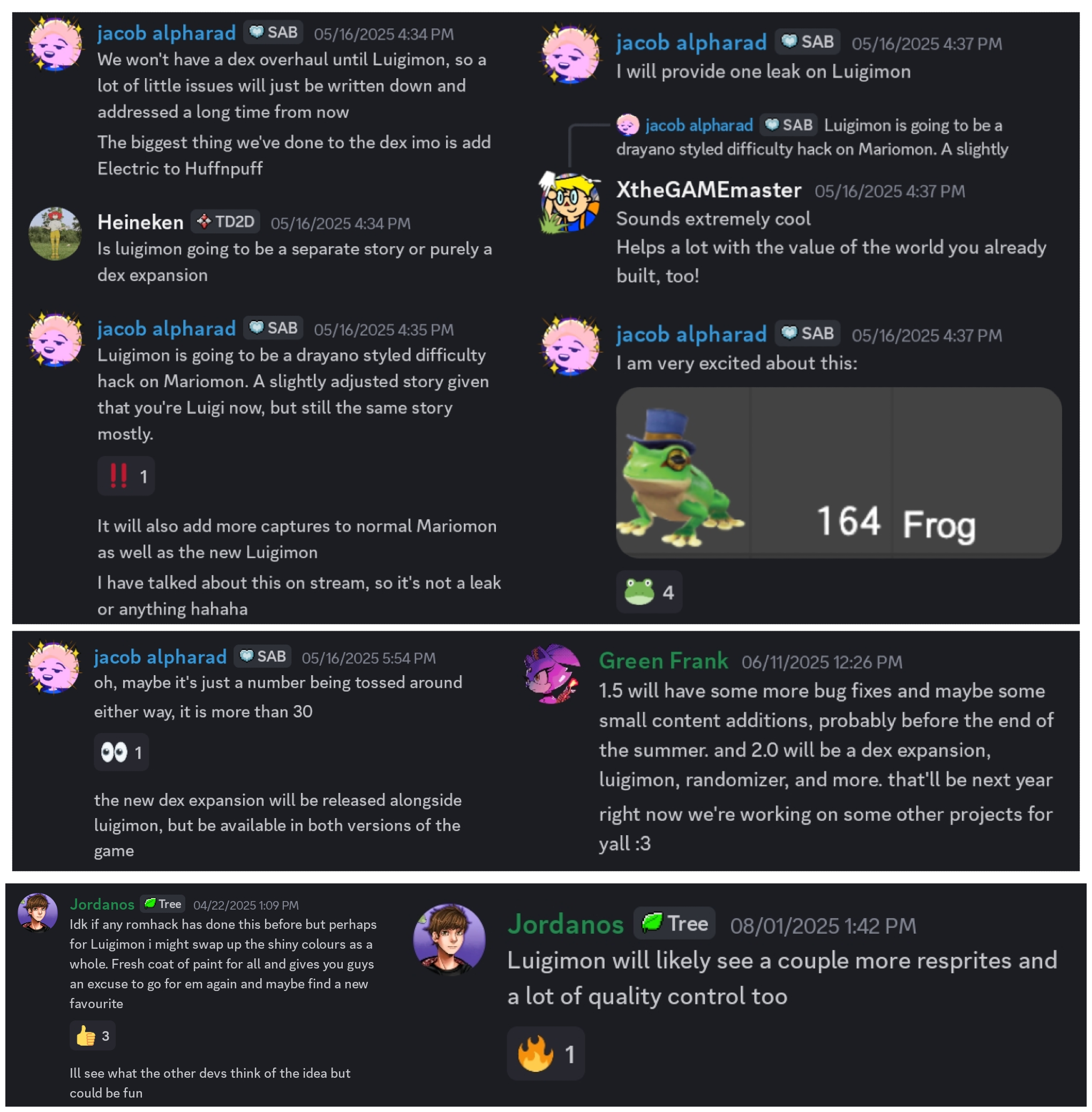Viewport: 1092px width, 1112px height.
Task: Toggle the eyes emoji reaction
Action: pos(122,752)
